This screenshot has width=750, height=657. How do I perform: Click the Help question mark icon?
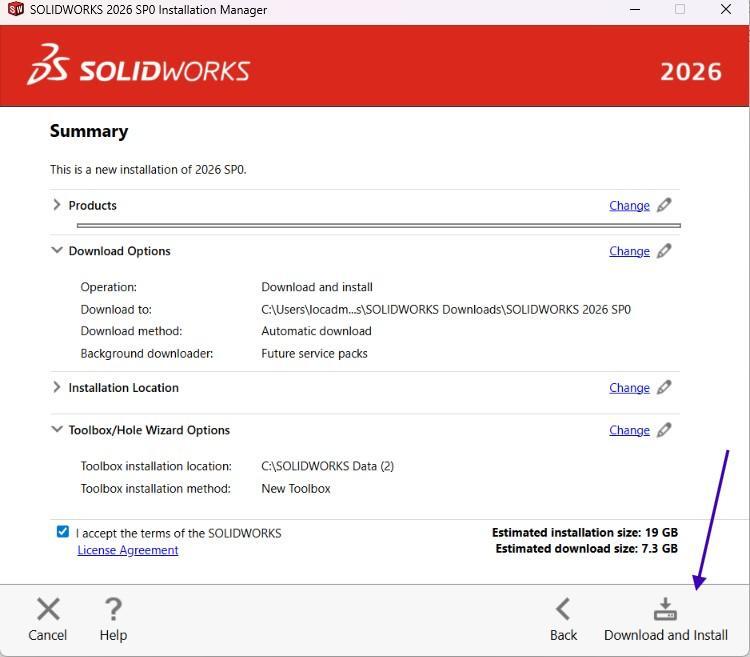click(113, 609)
